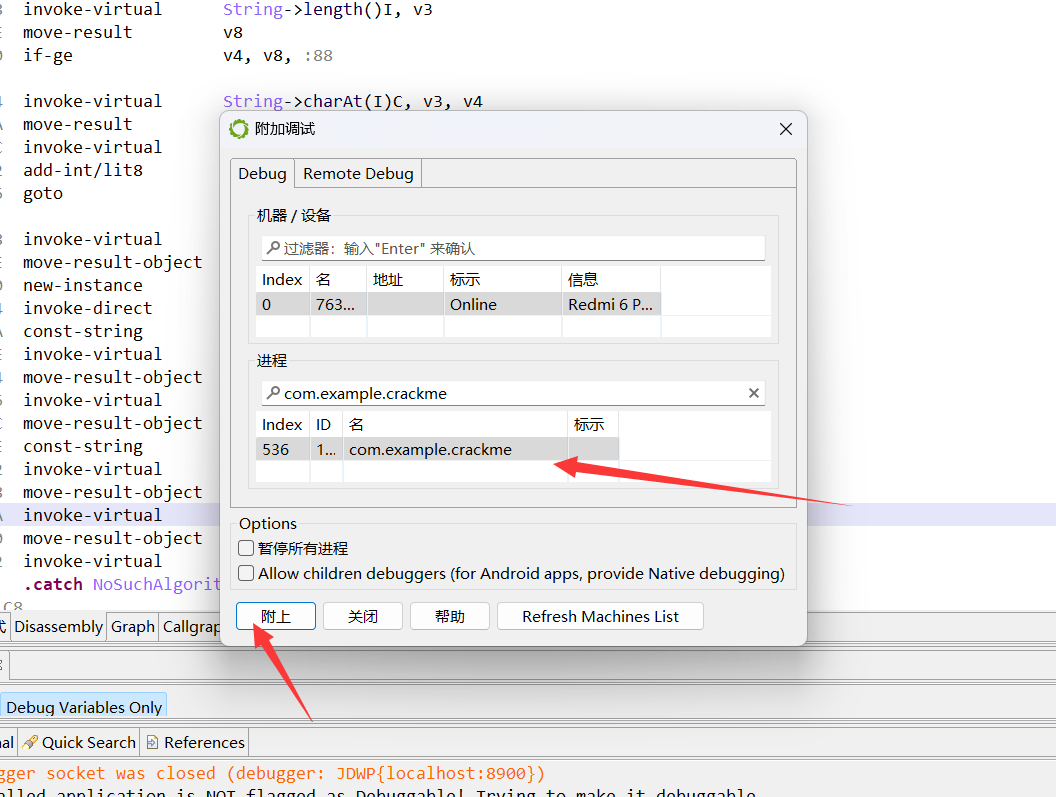Clear the process filter with the X icon

tap(754, 394)
